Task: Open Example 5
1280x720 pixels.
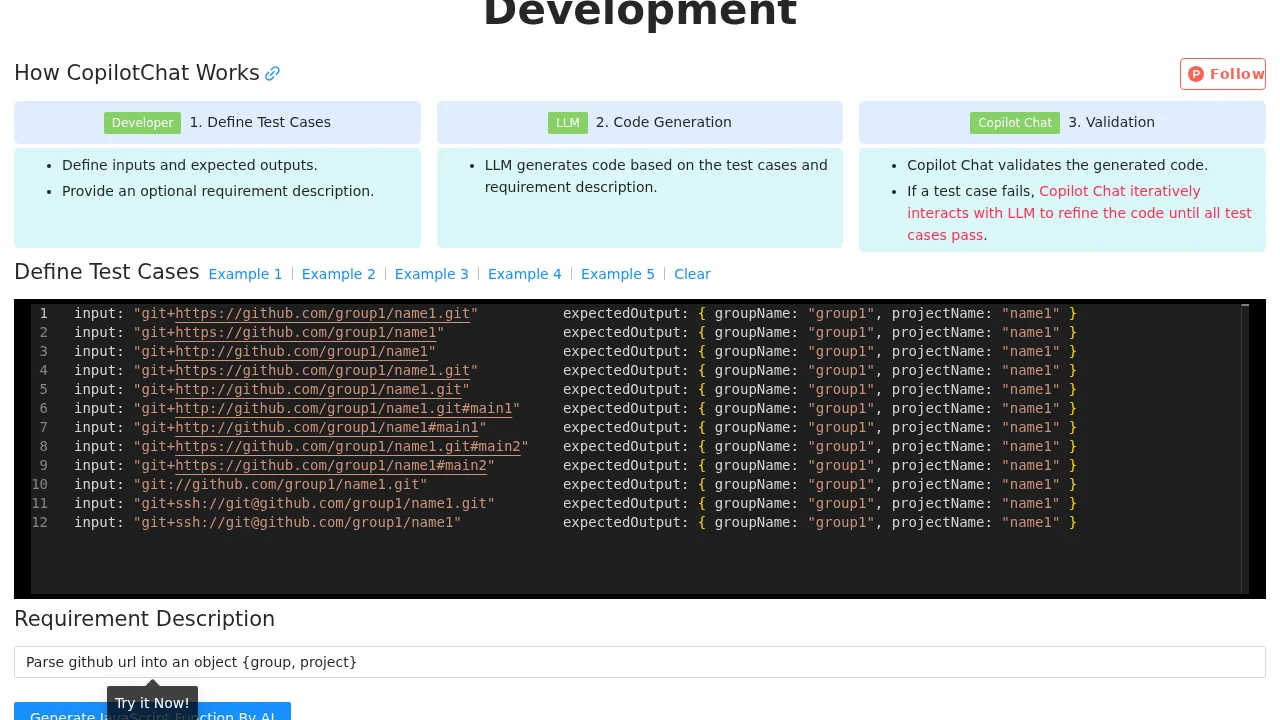Action: (x=617, y=274)
